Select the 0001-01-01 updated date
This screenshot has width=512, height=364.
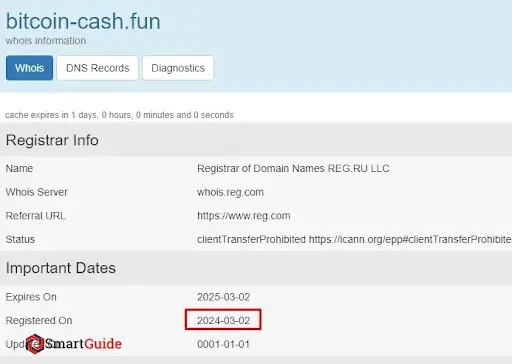223,344
